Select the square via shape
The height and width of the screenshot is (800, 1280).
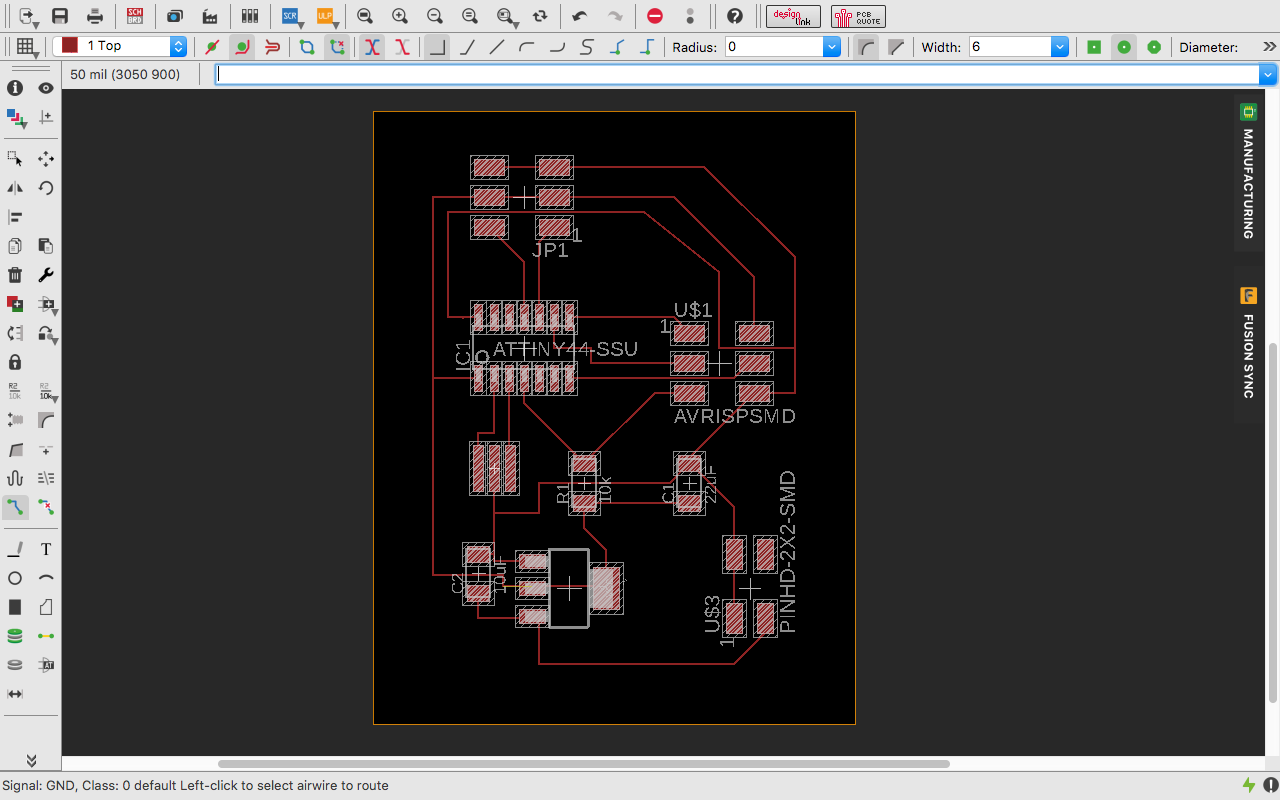pos(1094,47)
